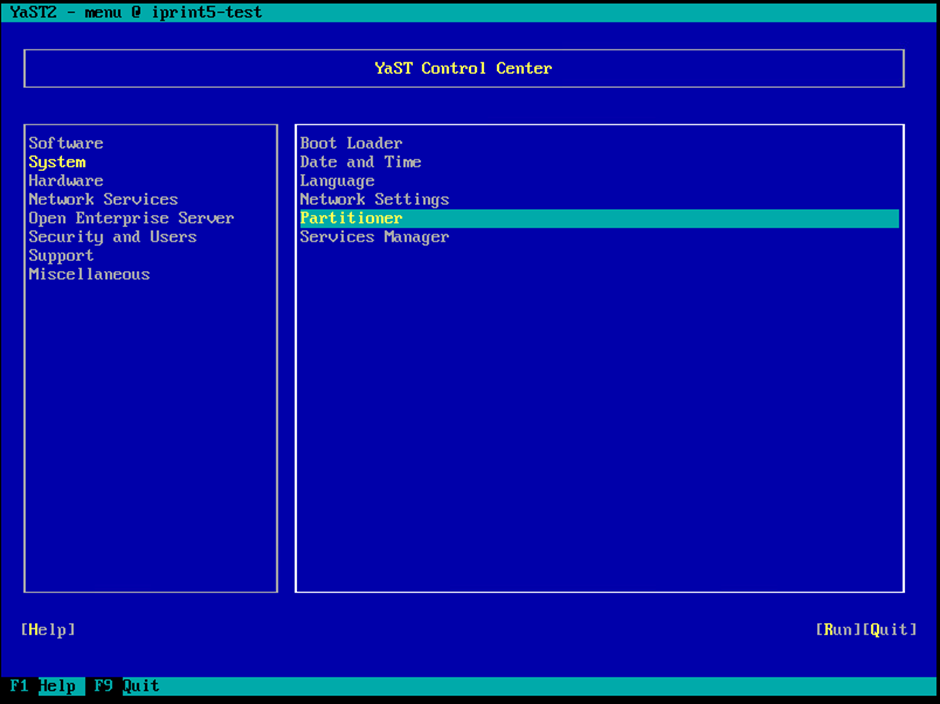Click F1 Help in the bottom bar
Screen dimensions: 940x704
click(43, 686)
